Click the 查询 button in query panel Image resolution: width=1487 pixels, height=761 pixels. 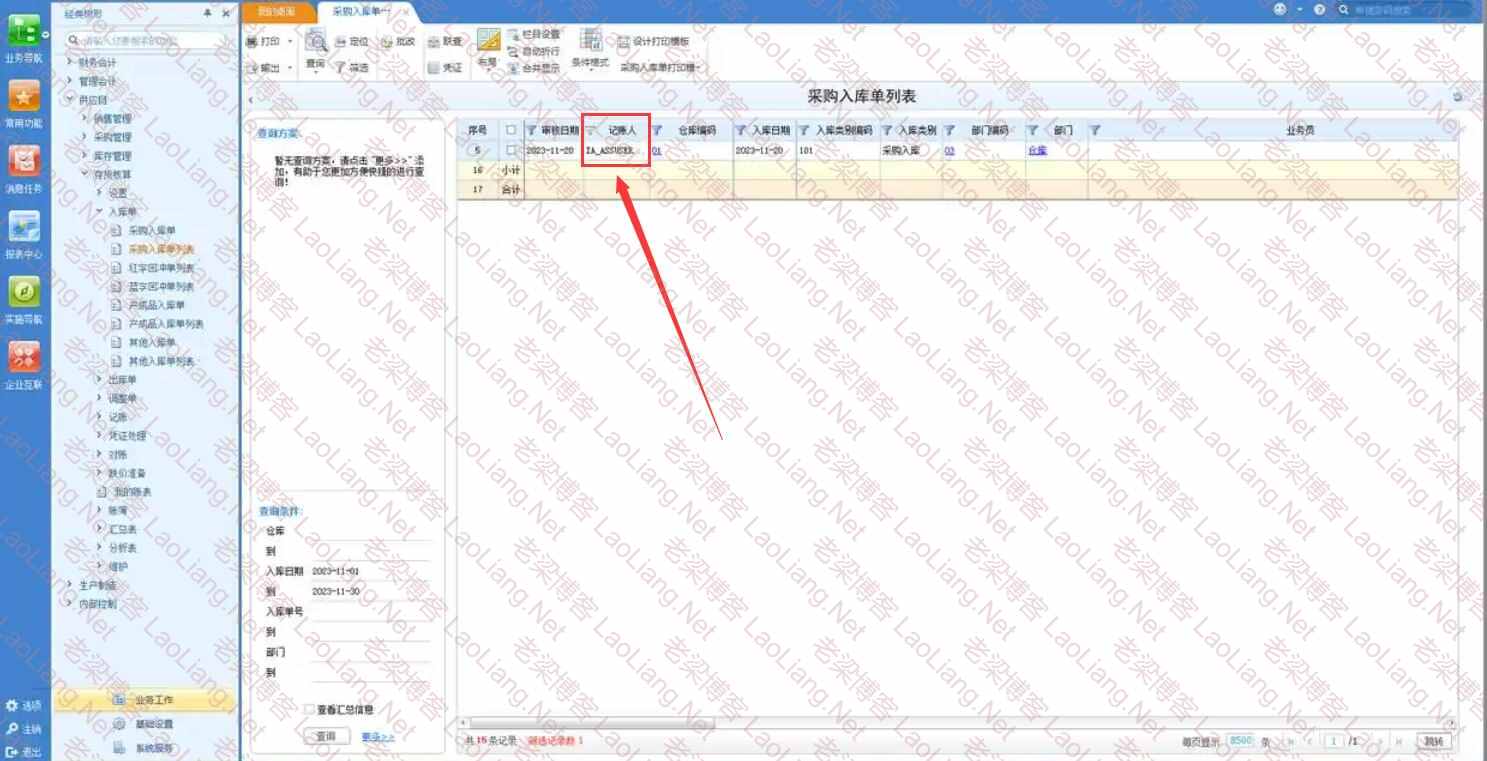tap(326, 737)
